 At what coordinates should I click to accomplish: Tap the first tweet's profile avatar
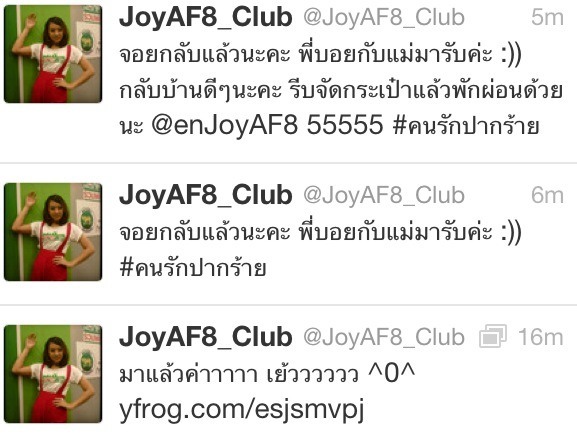[53, 54]
